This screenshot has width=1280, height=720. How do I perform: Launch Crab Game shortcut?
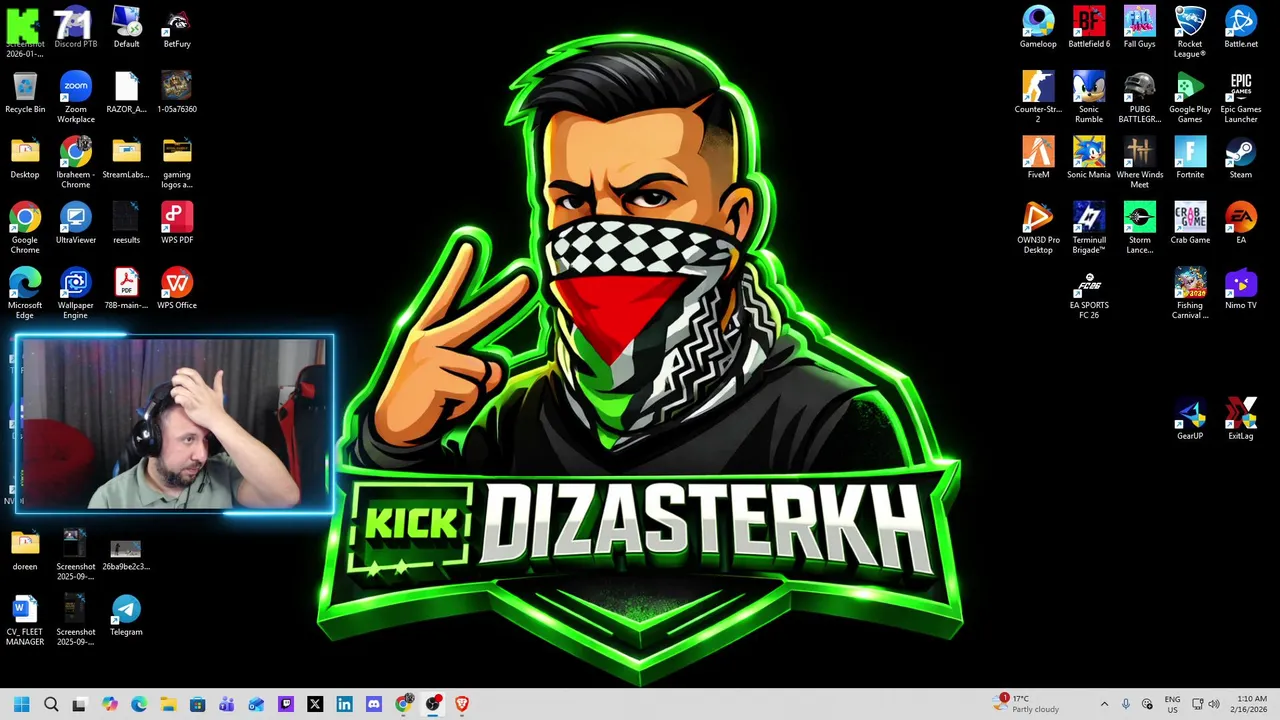click(x=1190, y=222)
